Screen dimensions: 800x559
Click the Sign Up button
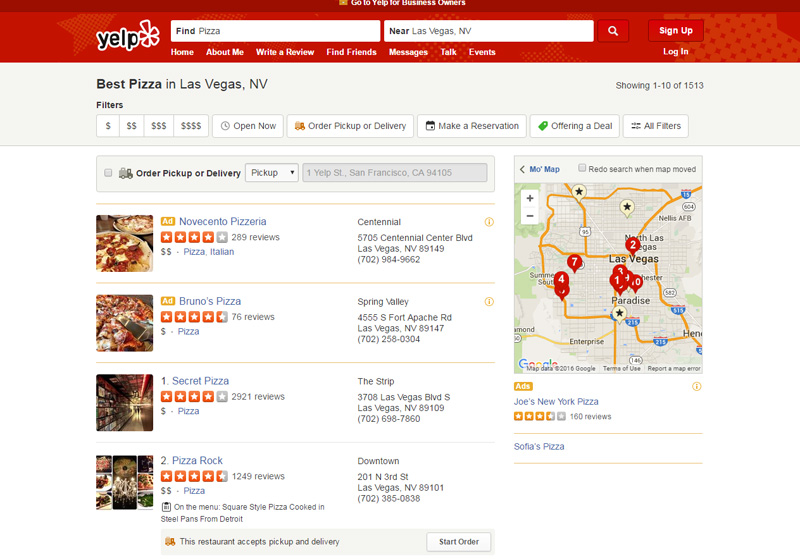[676, 31]
